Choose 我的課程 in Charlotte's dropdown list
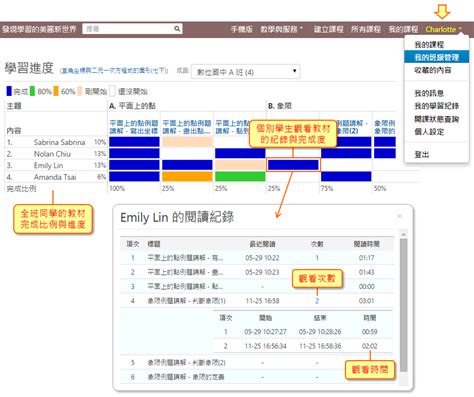Viewport: 474px width, 397px height. [x=429, y=45]
